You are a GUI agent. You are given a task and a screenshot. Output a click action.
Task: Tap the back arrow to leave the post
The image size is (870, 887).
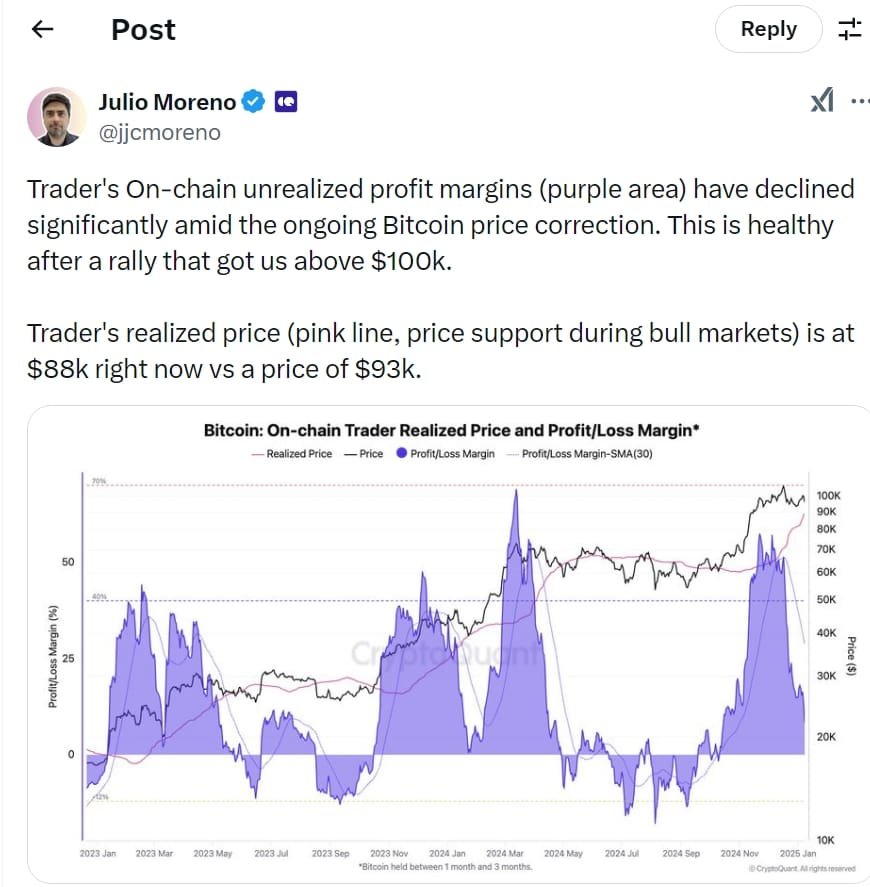[41, 29]
